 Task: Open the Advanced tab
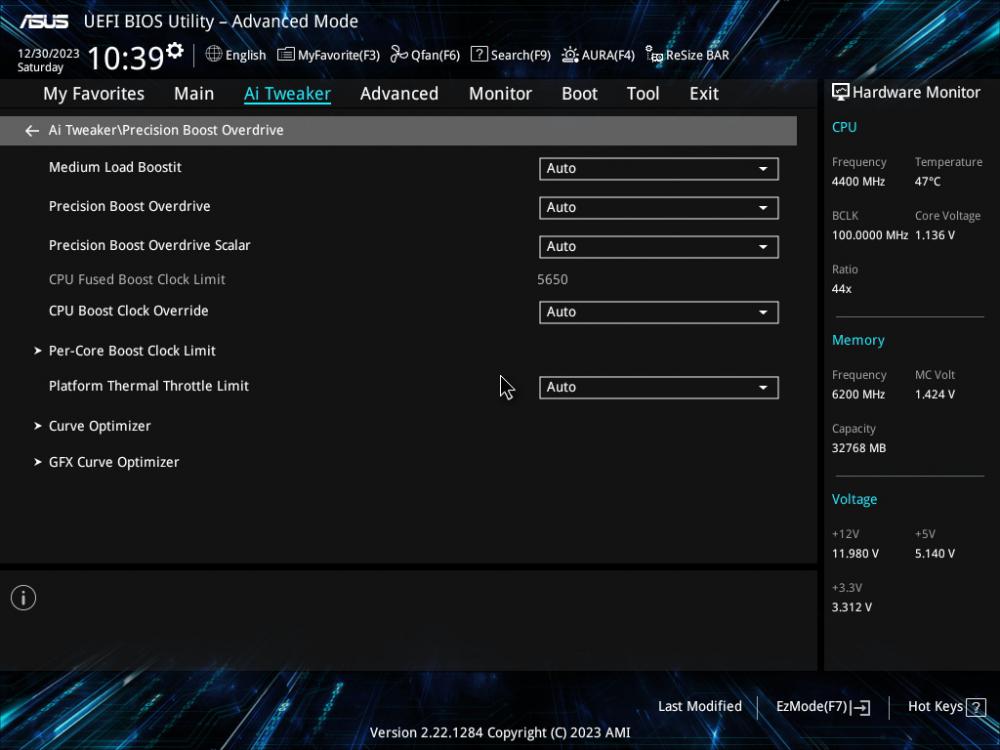pos(399,94)
